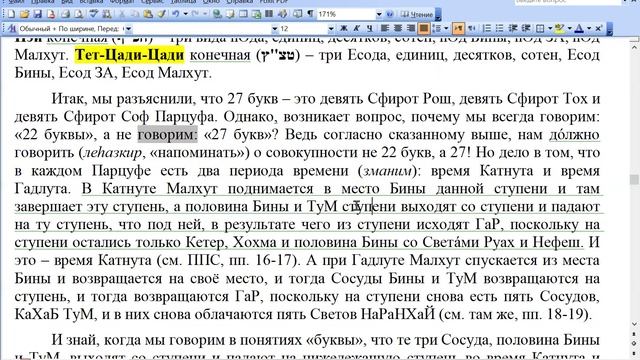Toggle right-to-left text direction
Viewport: 640px width, 360px height.
[x=471, y=28]
